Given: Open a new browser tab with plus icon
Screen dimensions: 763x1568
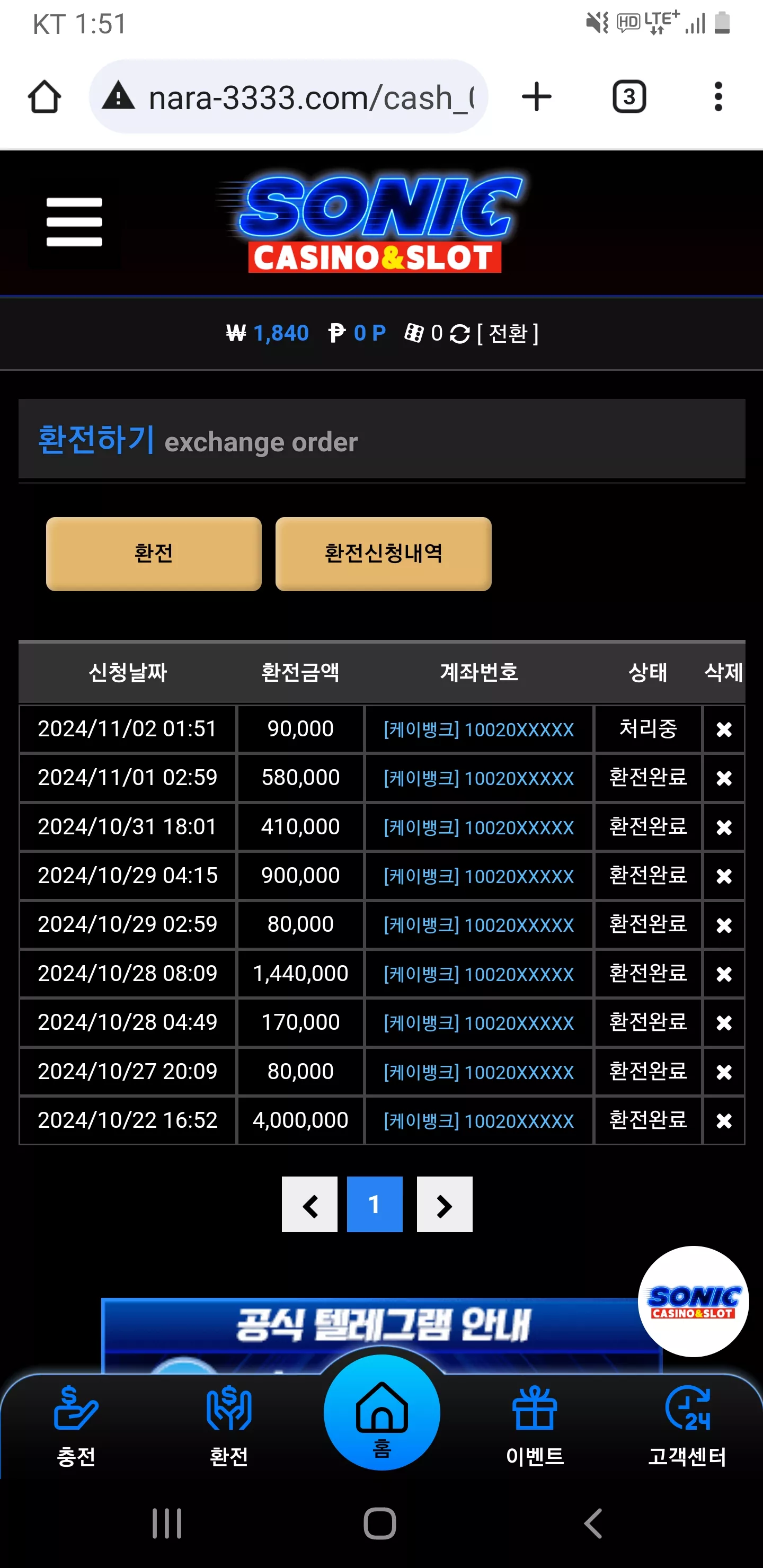Looking at the screenshot, I should (536, 97).
